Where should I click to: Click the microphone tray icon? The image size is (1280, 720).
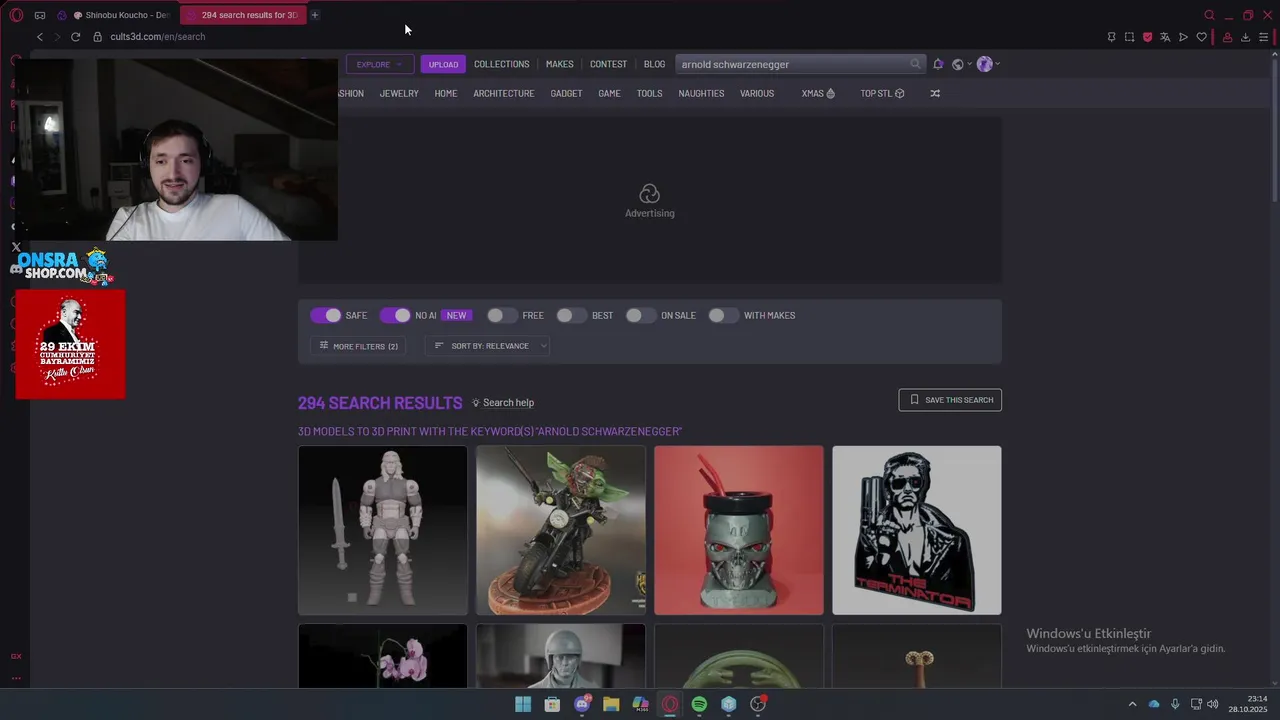pos(1175,704)
